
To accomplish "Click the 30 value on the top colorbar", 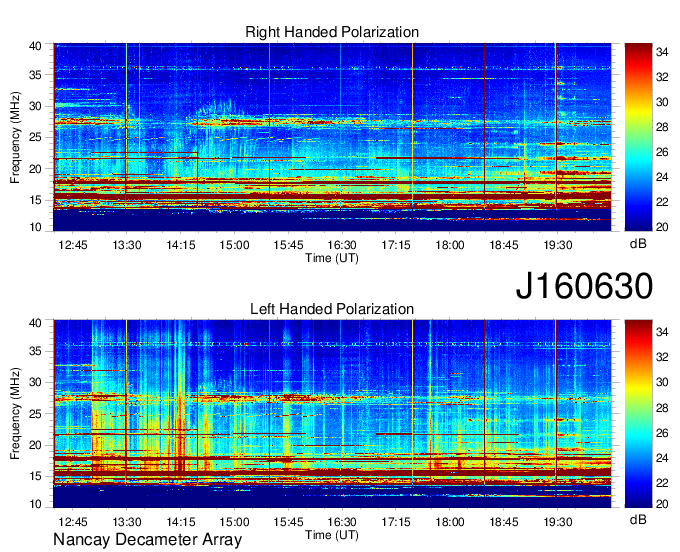I will click(662, 102).
